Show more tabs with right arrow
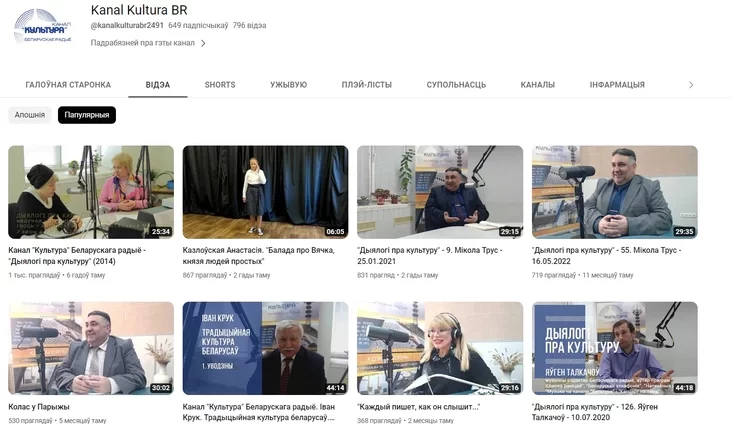Viewport: 732px width, 424px height. [x=691, y=85]
